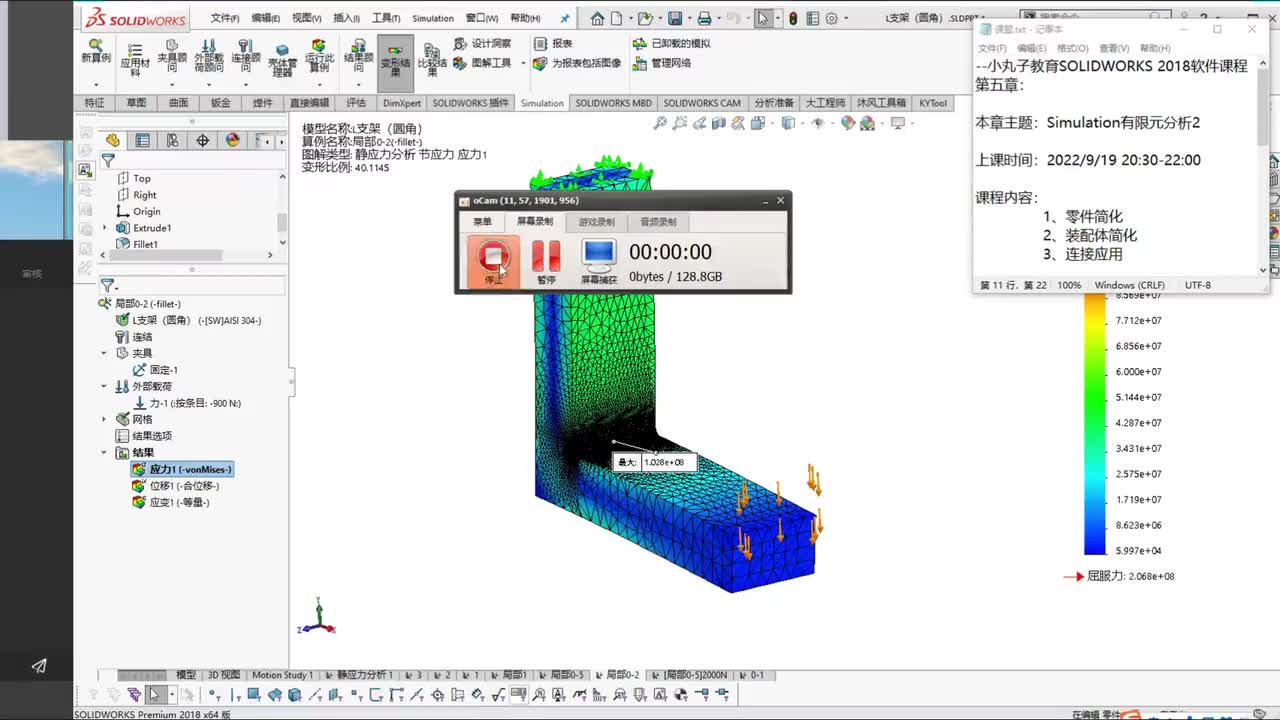Image resolution: width=1280 pixels, height=720 pixels.
Task: Open DimXpertManager crosshair tab
Action: pyautogui.click(x=202, y=141)
